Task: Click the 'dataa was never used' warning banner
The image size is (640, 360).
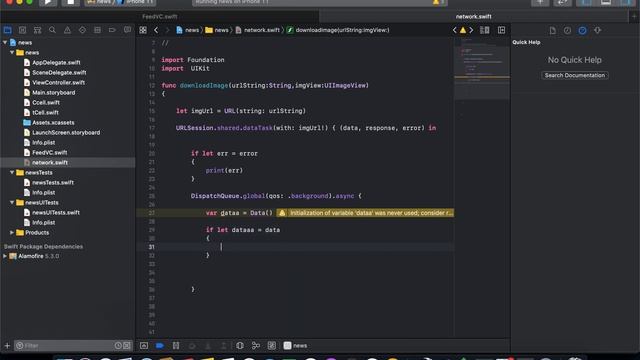Action: (365, 213)
